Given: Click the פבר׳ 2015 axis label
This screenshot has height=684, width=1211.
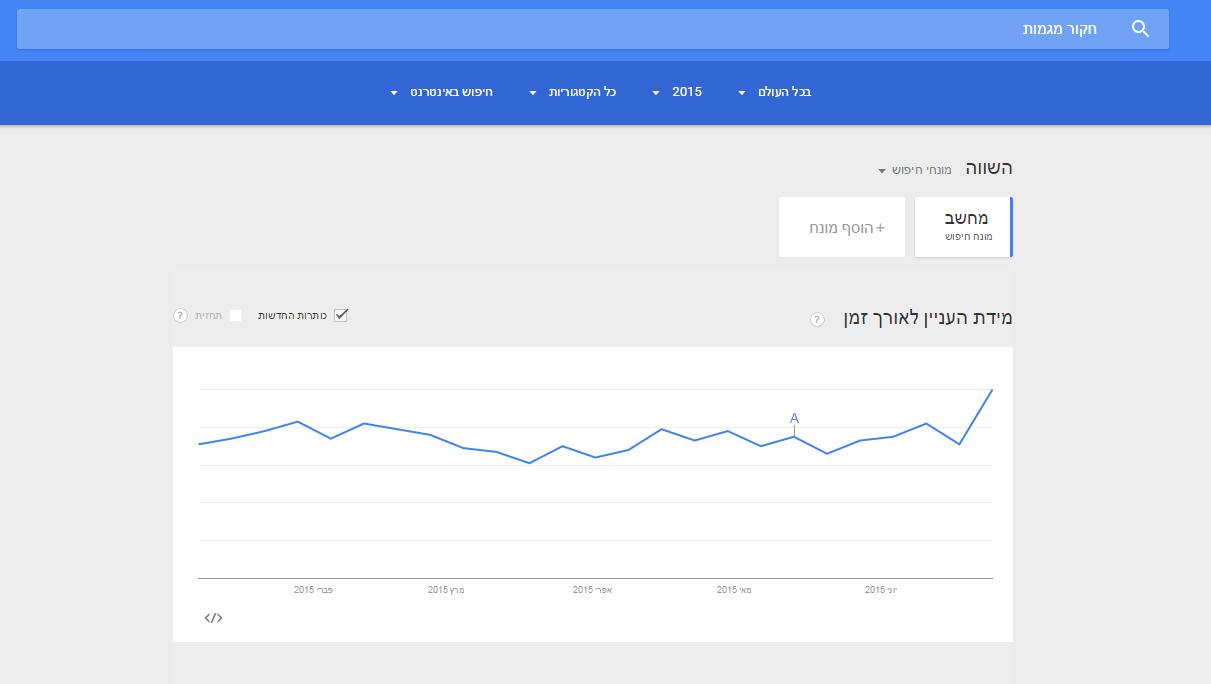Looking at the screenshot, I should point(313,590).
